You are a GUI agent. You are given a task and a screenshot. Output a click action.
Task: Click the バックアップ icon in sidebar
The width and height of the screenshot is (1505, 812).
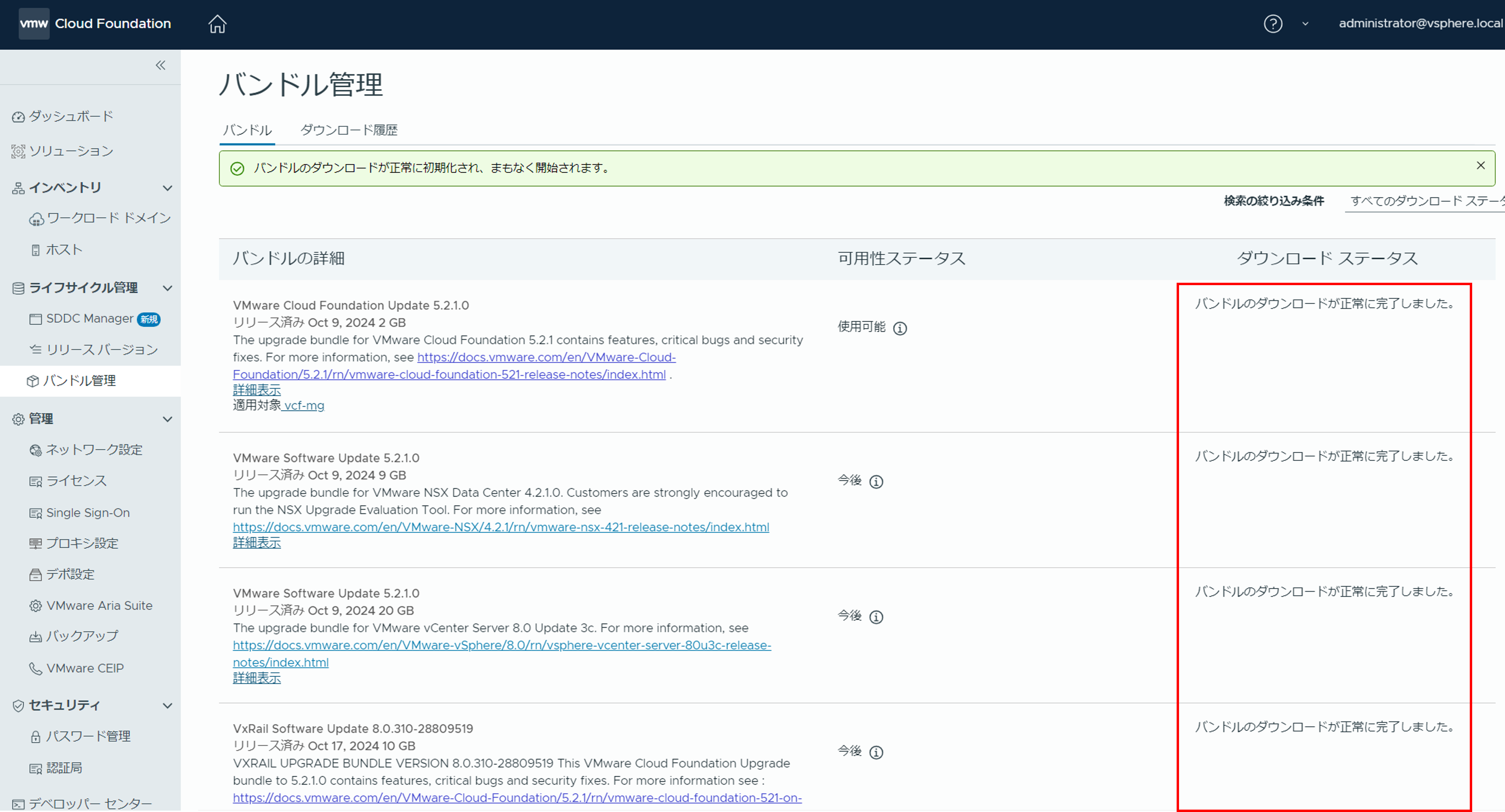tap(36, 637)
